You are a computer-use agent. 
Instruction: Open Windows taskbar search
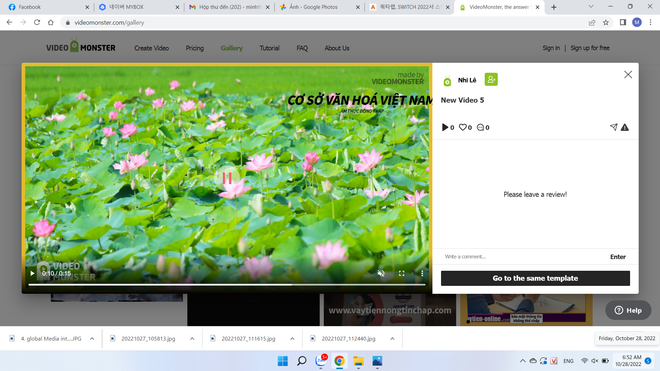tap(301, 361)
